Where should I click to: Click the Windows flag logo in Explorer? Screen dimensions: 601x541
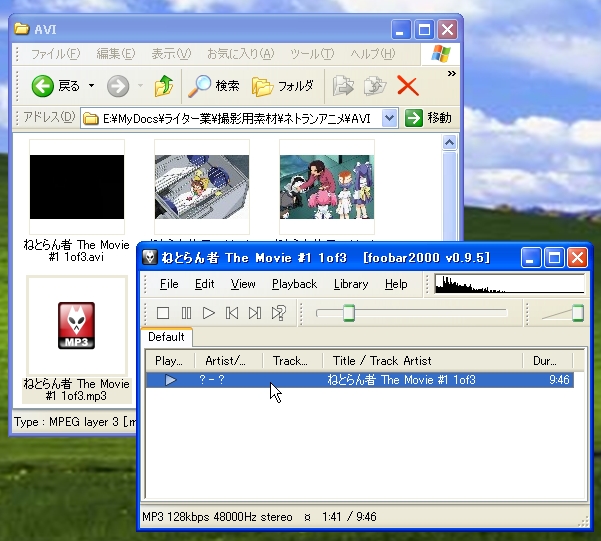pos(440,54)
